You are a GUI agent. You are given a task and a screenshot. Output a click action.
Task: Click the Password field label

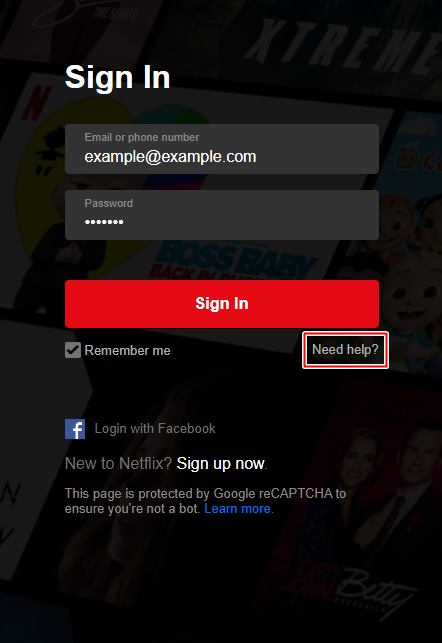109,203
